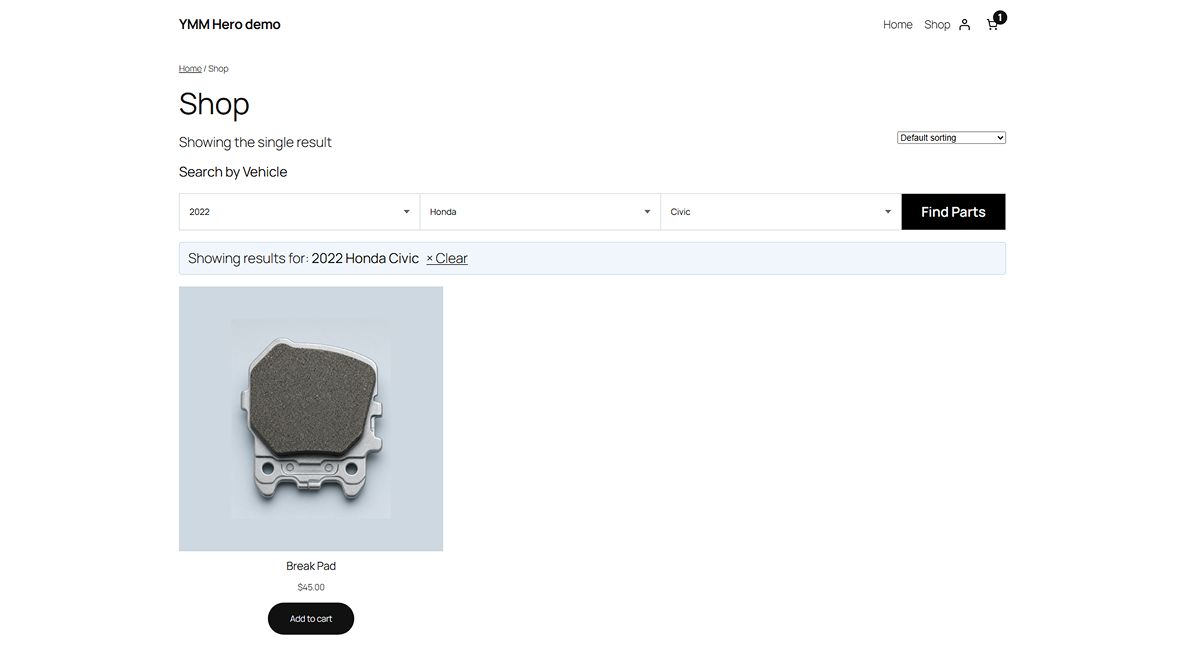Viewport: 1185px width, 660px height.
Task: Click '2022 Honda Civic' results text
Action: pyautogui.click(x=365, y=259)
